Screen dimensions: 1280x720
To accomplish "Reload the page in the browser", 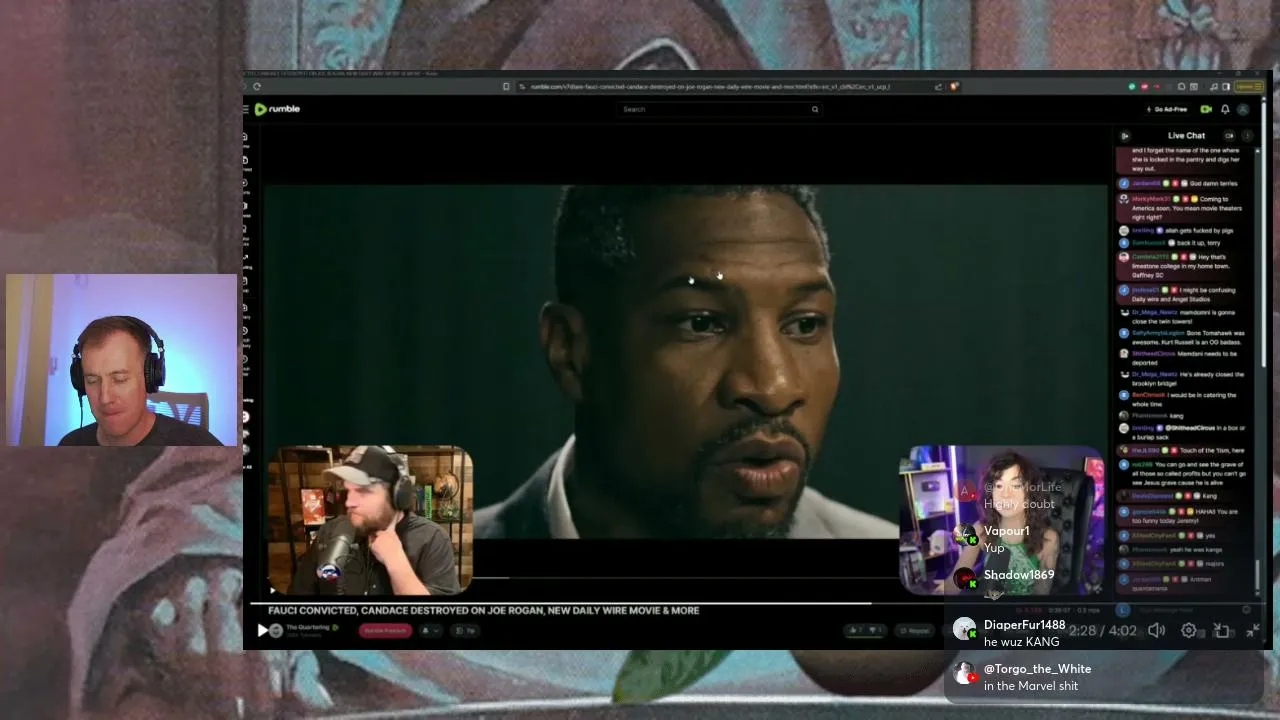I will pos(257,86).
